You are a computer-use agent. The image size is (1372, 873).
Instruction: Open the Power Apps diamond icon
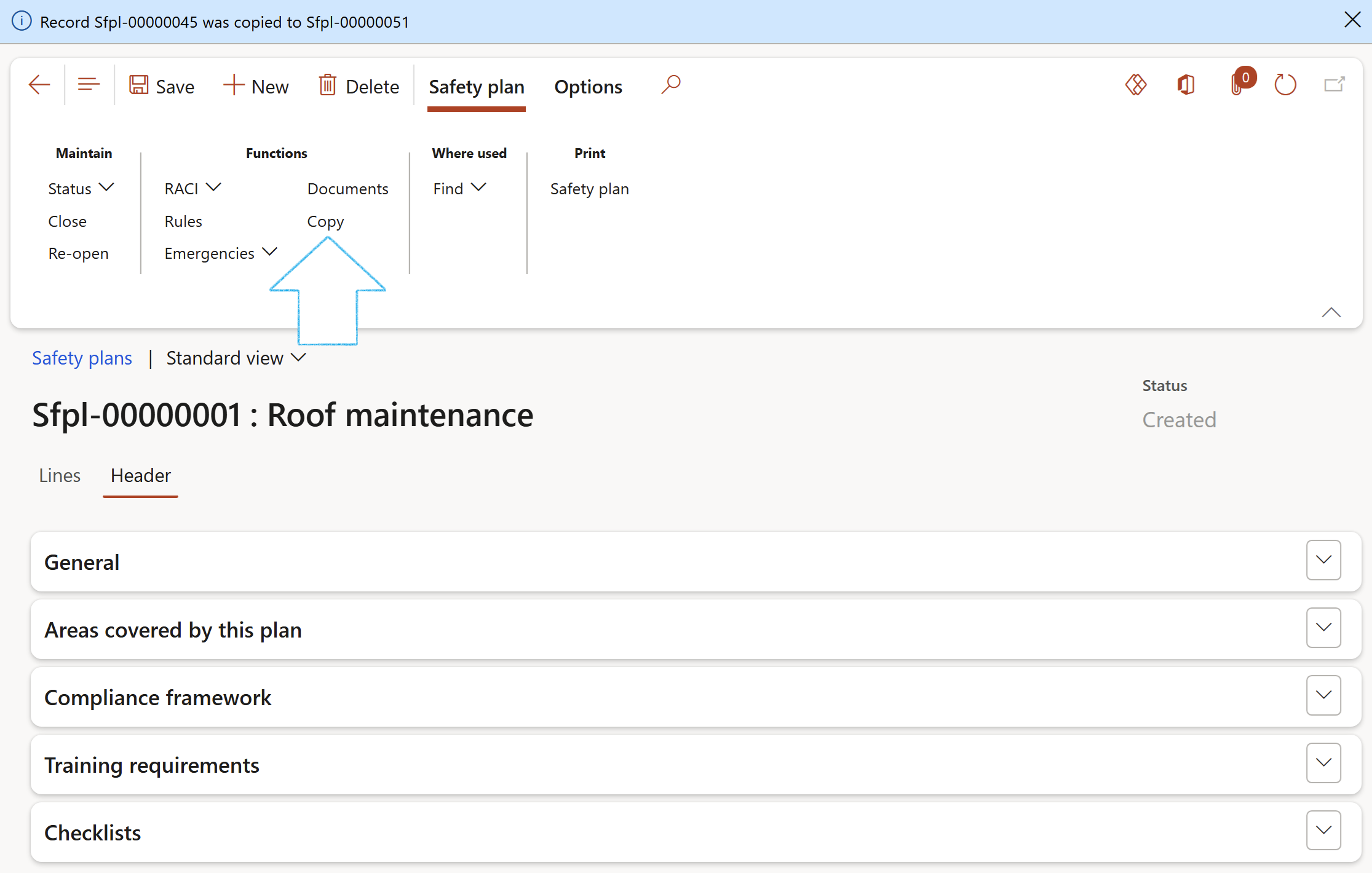(x=1135, y=85)
